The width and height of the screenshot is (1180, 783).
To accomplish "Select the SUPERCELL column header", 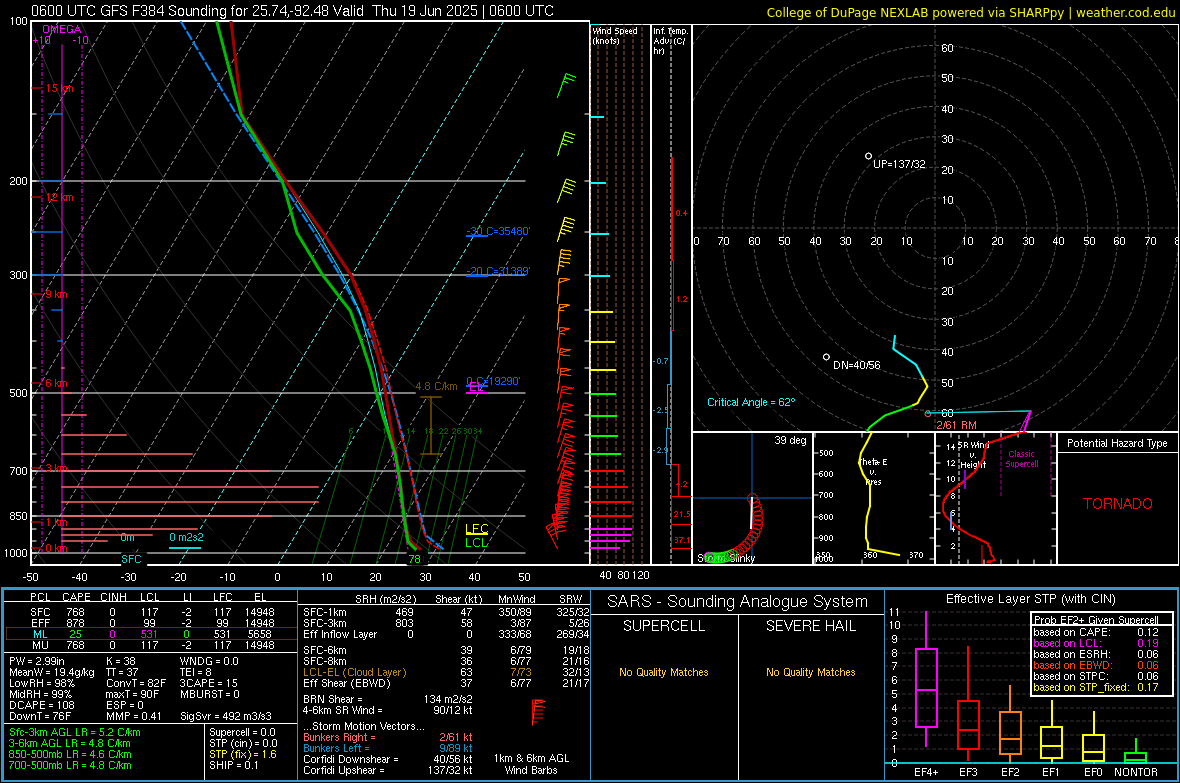I will (x=664, y=626).
